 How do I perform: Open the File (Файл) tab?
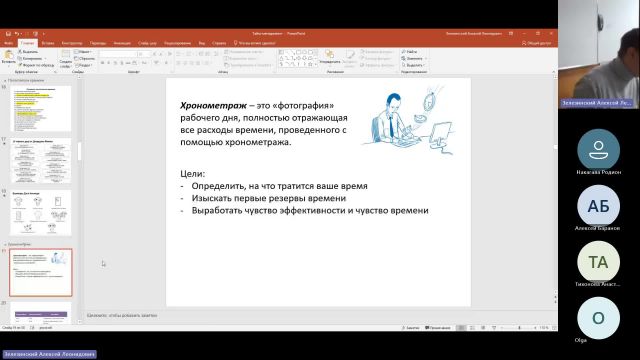point(8,43)
